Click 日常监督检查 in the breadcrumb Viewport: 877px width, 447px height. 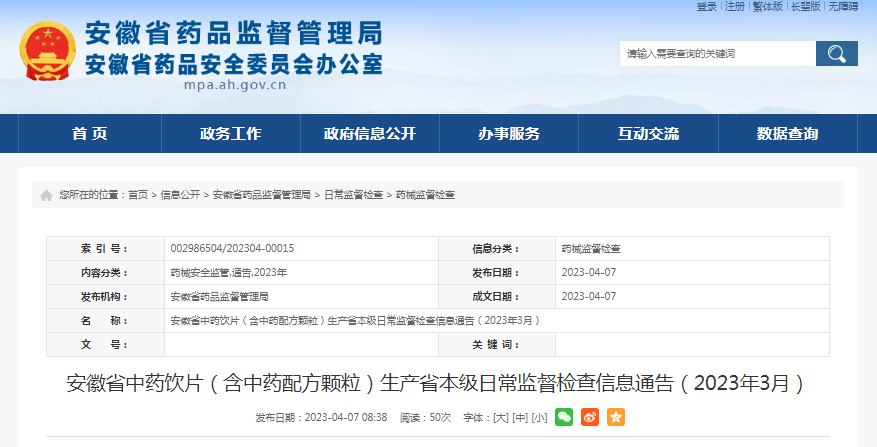pos(353,195)
